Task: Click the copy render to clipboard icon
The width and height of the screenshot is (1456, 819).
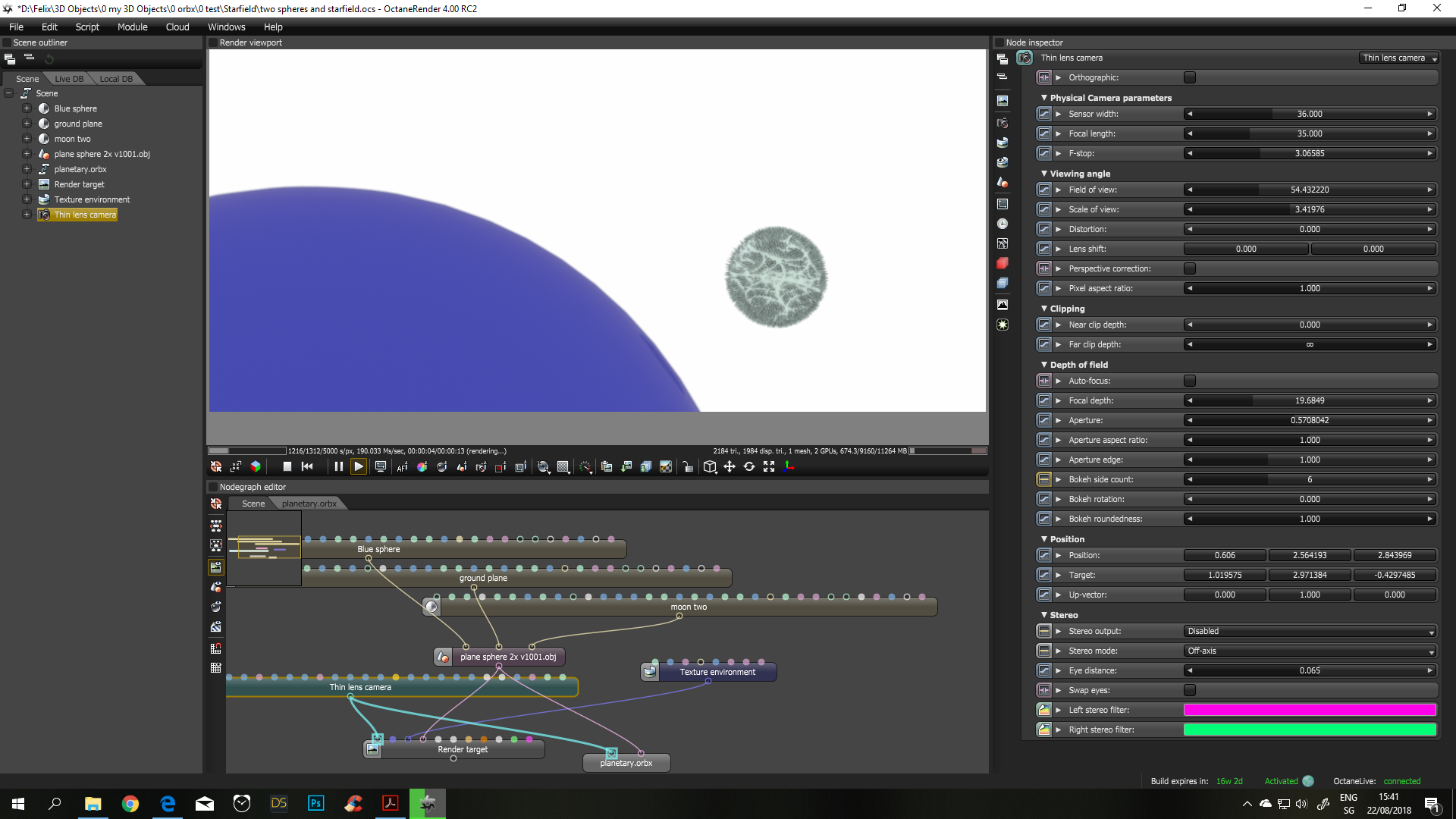Action: coord(607,467)
